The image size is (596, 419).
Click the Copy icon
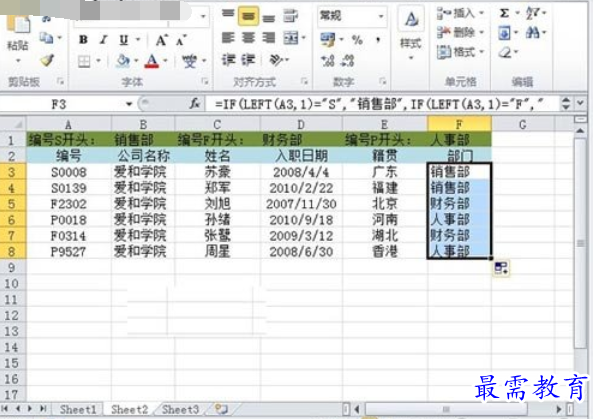click(x=46, y=38)
